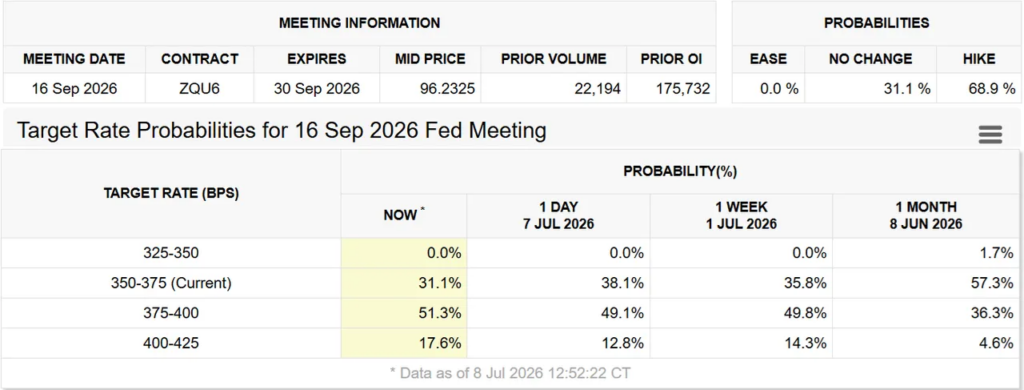
Task: Select the 1 MONTH 8 JUN 2026 header
Action: coord(927,216)
